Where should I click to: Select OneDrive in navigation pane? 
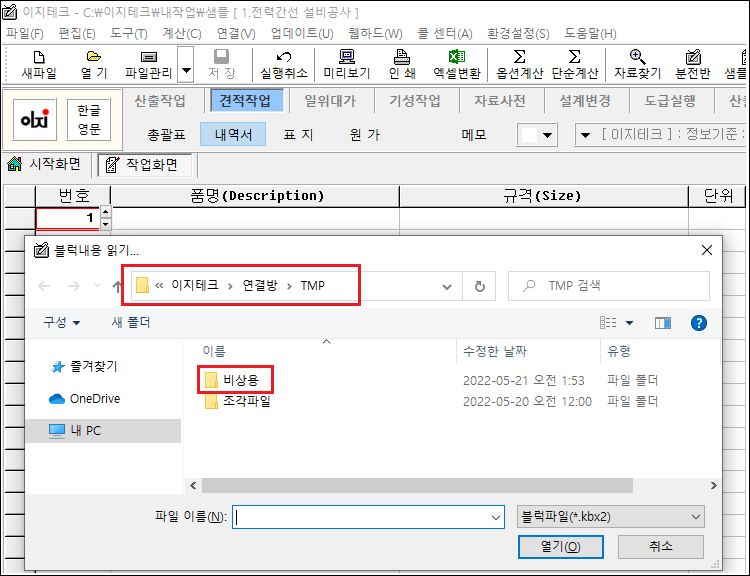coord(85,399)
